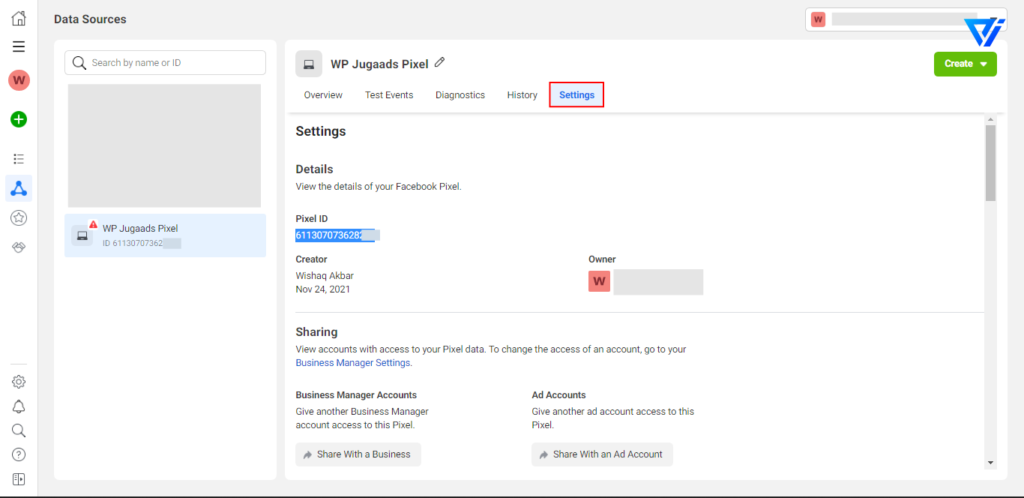Open the settings gear in sidebar
The width and height of the screenshot is (1024, 498).
click(x=19, y=382)
